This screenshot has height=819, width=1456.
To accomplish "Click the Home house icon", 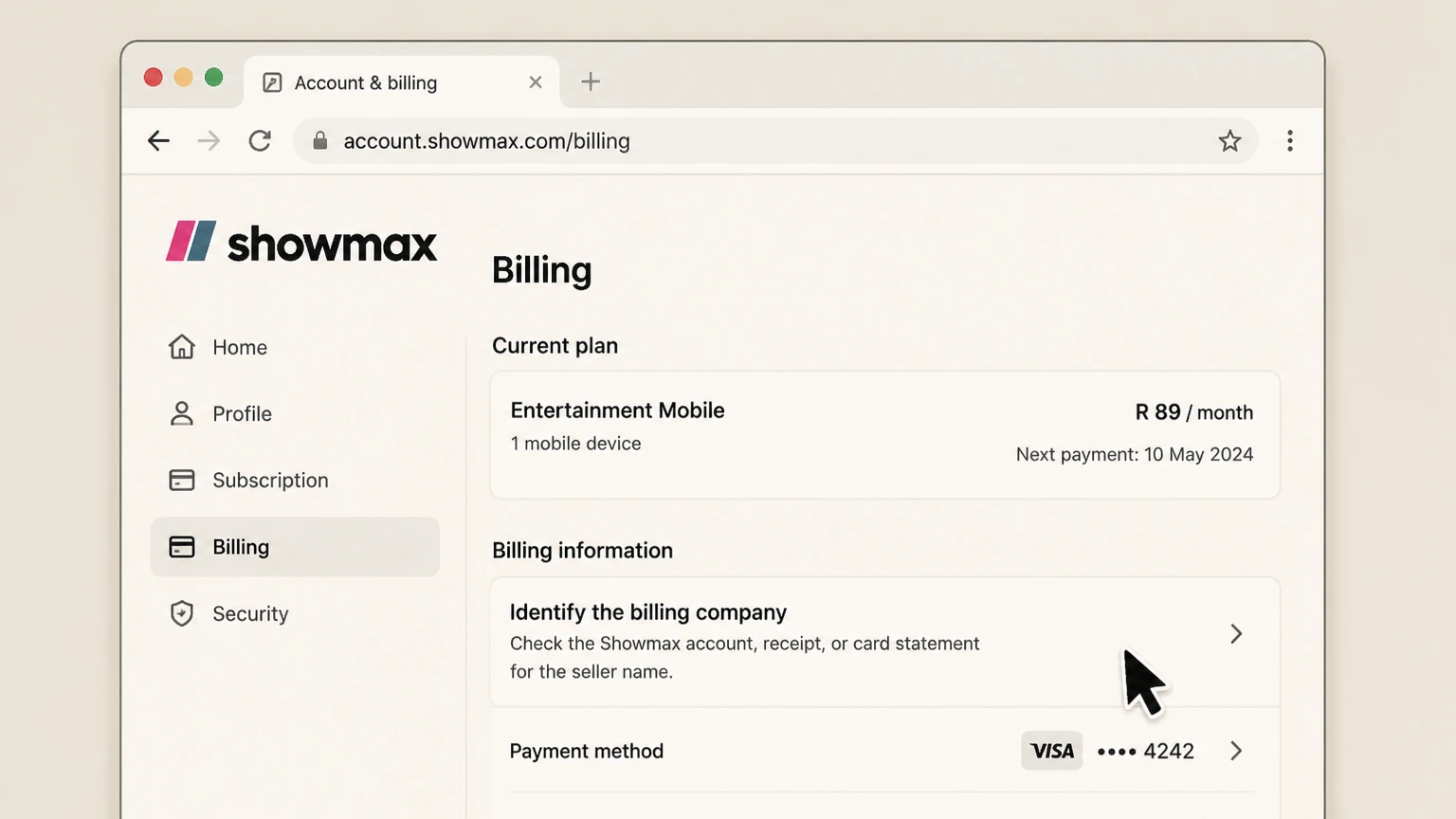I will [x=181, y=347].
